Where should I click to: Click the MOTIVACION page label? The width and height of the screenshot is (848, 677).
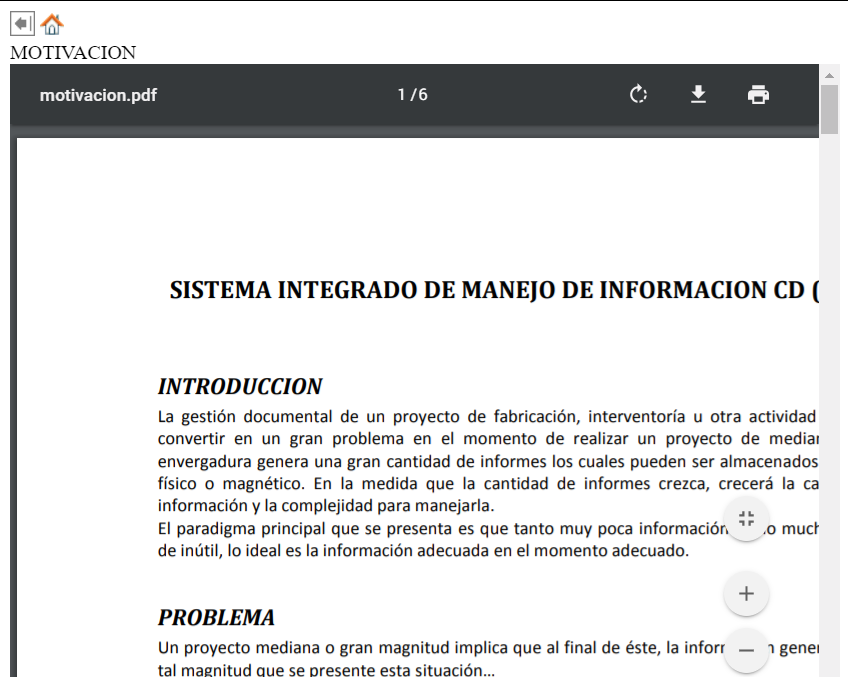[73, 52]
